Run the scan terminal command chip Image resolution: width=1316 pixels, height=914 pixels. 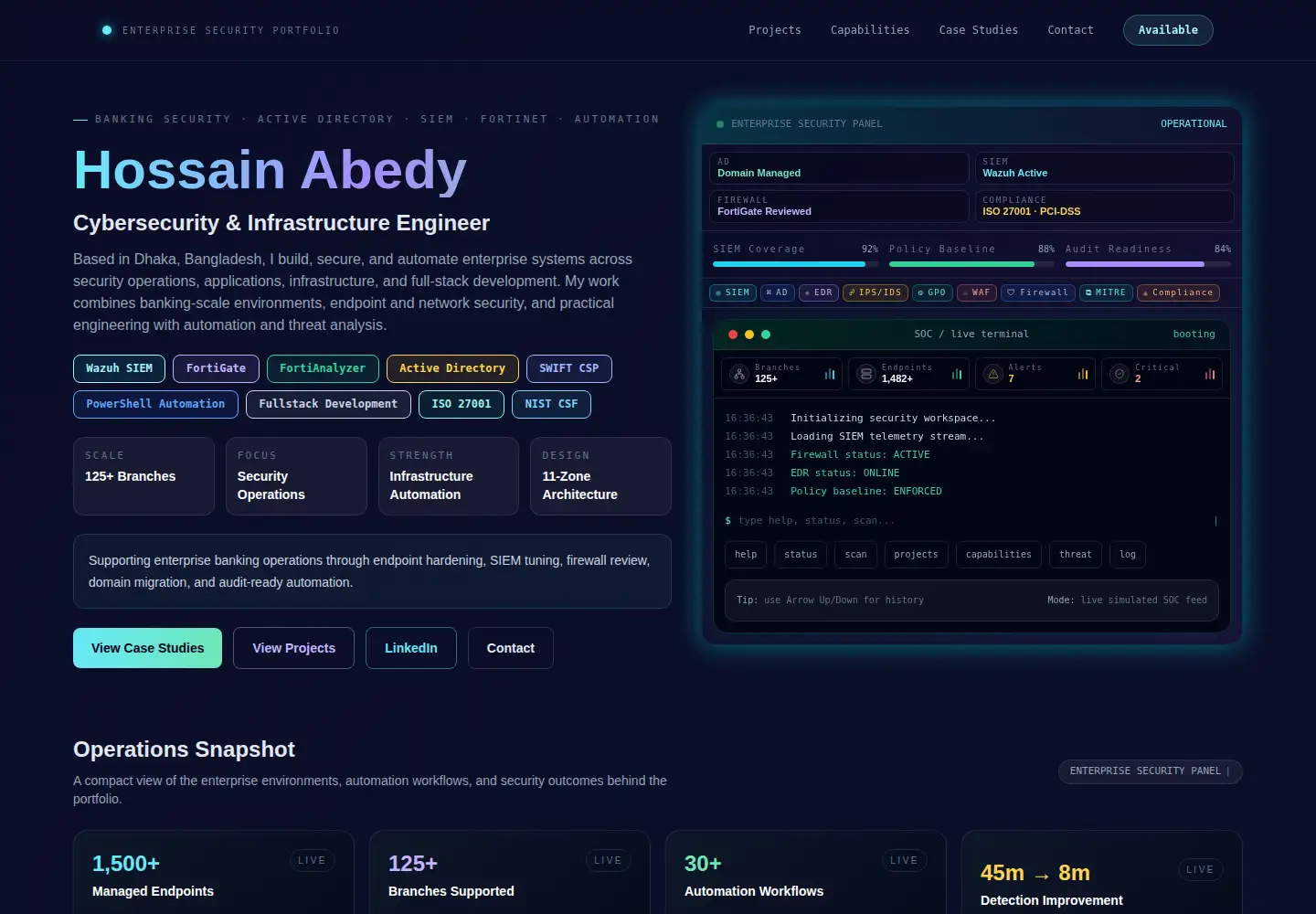click(x=856, y=555)
